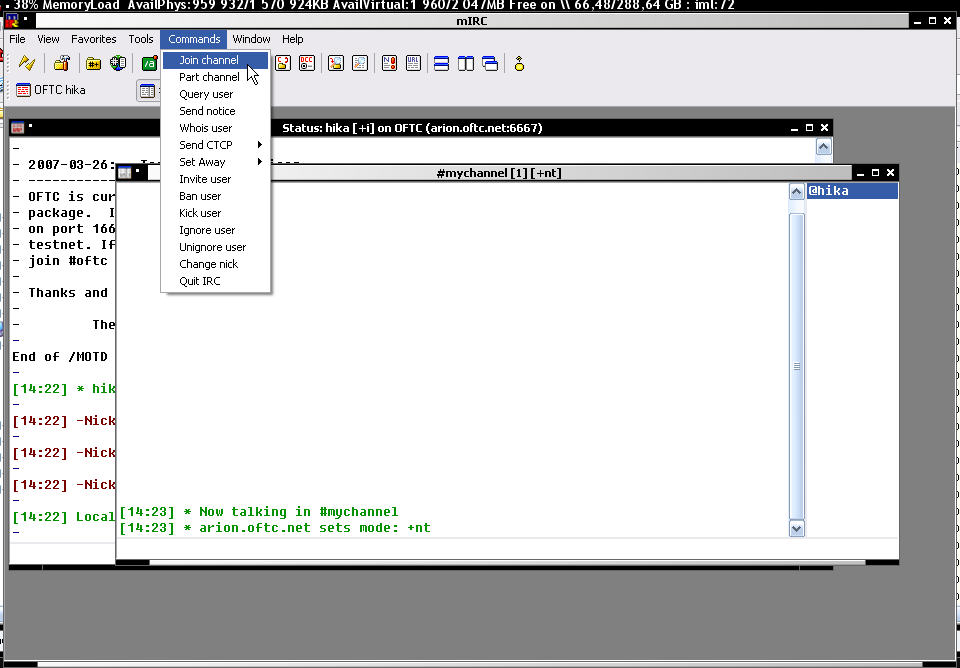Open the Log files toolbar icon

360,63
